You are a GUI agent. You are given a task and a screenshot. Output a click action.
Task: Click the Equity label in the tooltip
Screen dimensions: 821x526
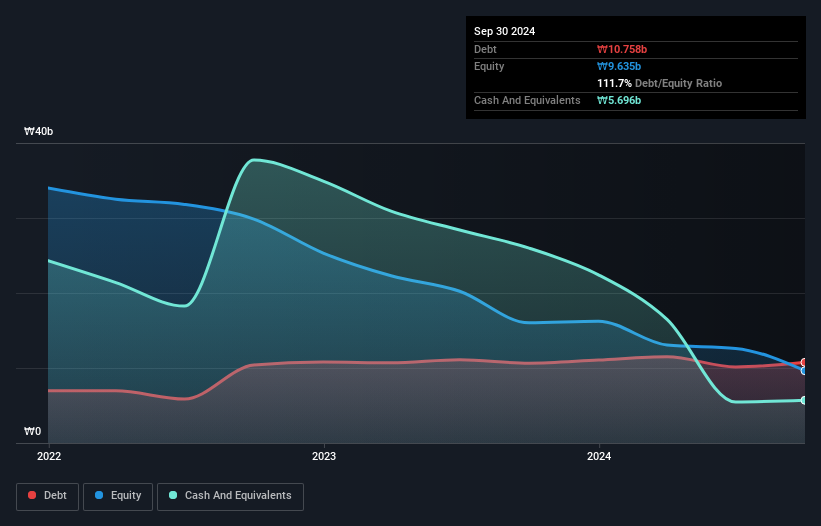tap(489, 66)
